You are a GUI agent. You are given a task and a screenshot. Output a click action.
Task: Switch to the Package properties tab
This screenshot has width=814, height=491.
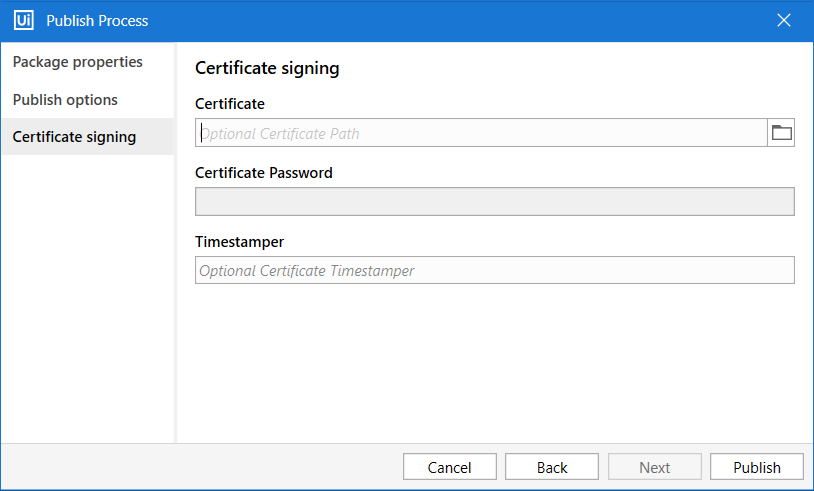[x=78, y=62]
